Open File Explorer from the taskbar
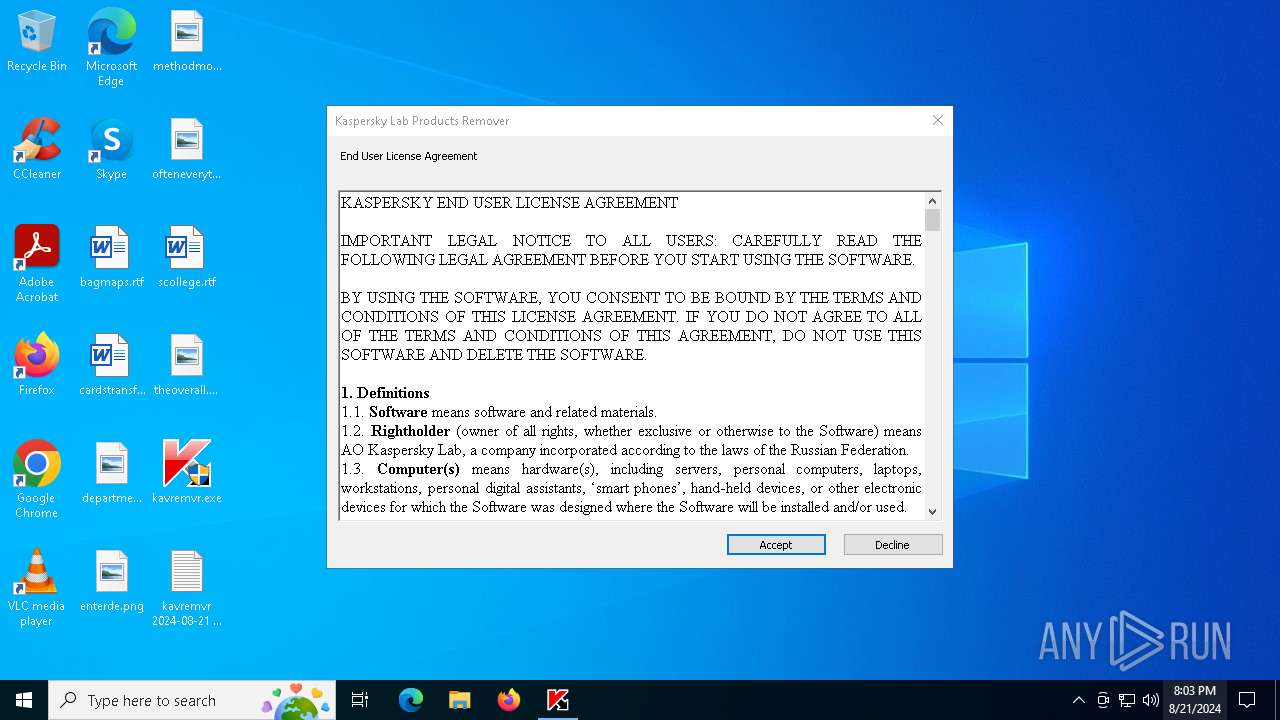 click(459, 700)
